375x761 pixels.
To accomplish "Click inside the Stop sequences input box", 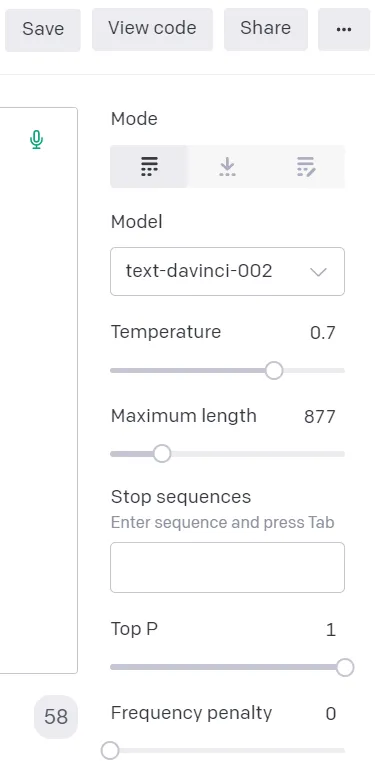I will [228, 567].
